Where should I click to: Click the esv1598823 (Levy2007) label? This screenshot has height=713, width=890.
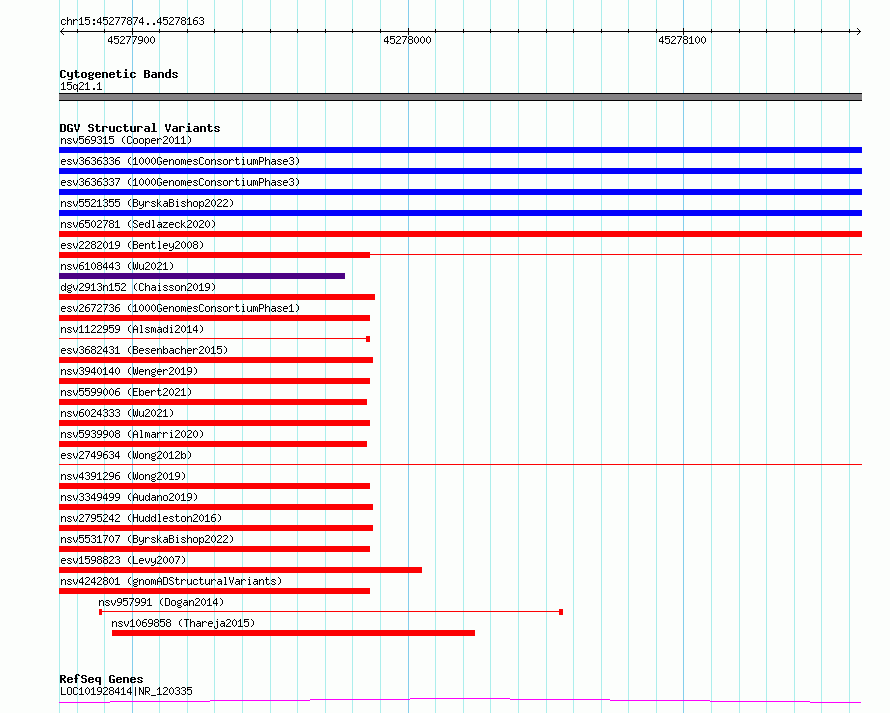(123, 560)
